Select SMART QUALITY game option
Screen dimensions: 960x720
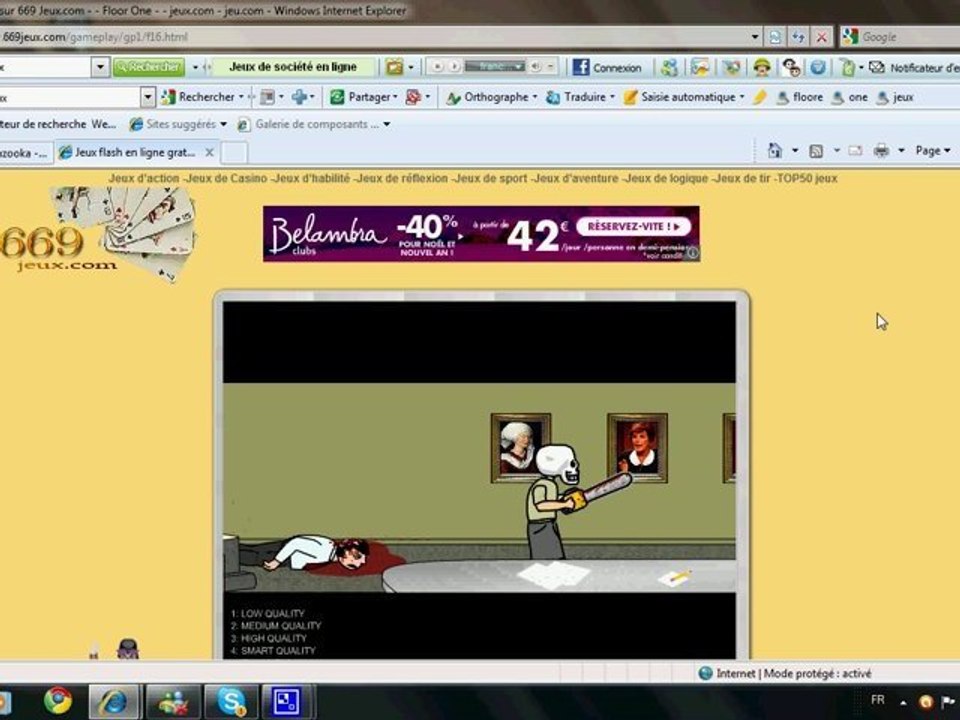coord(273,651)
